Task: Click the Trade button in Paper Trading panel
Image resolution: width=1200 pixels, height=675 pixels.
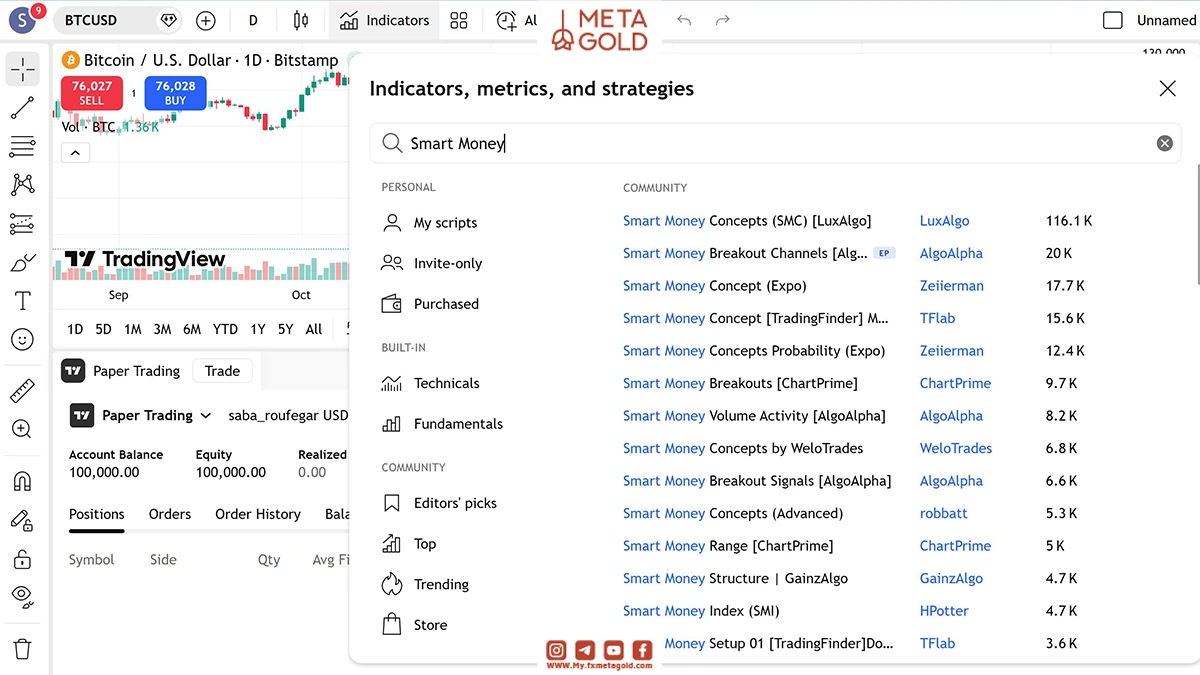Action: pyautogui.click(x=222, y=371)
